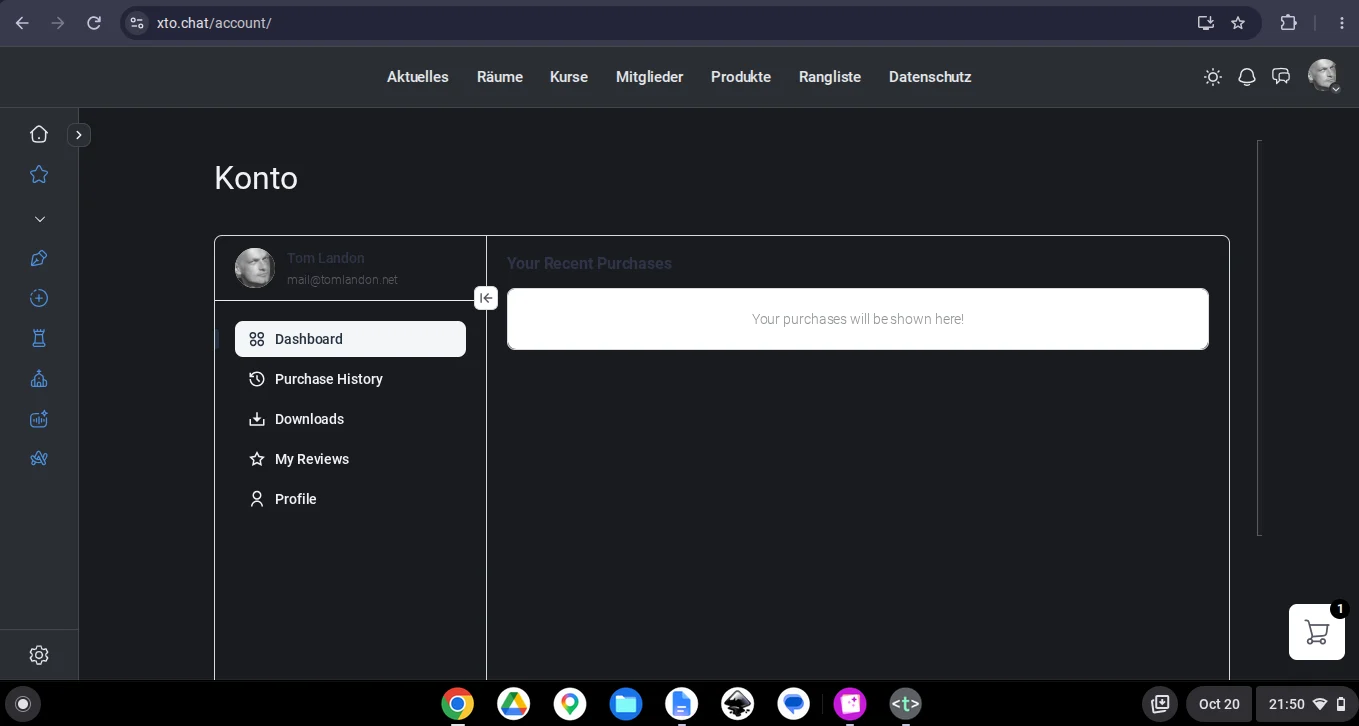
Task: Open the browser Extensions puzzle icon
Action: click(x=1289, y=23)
